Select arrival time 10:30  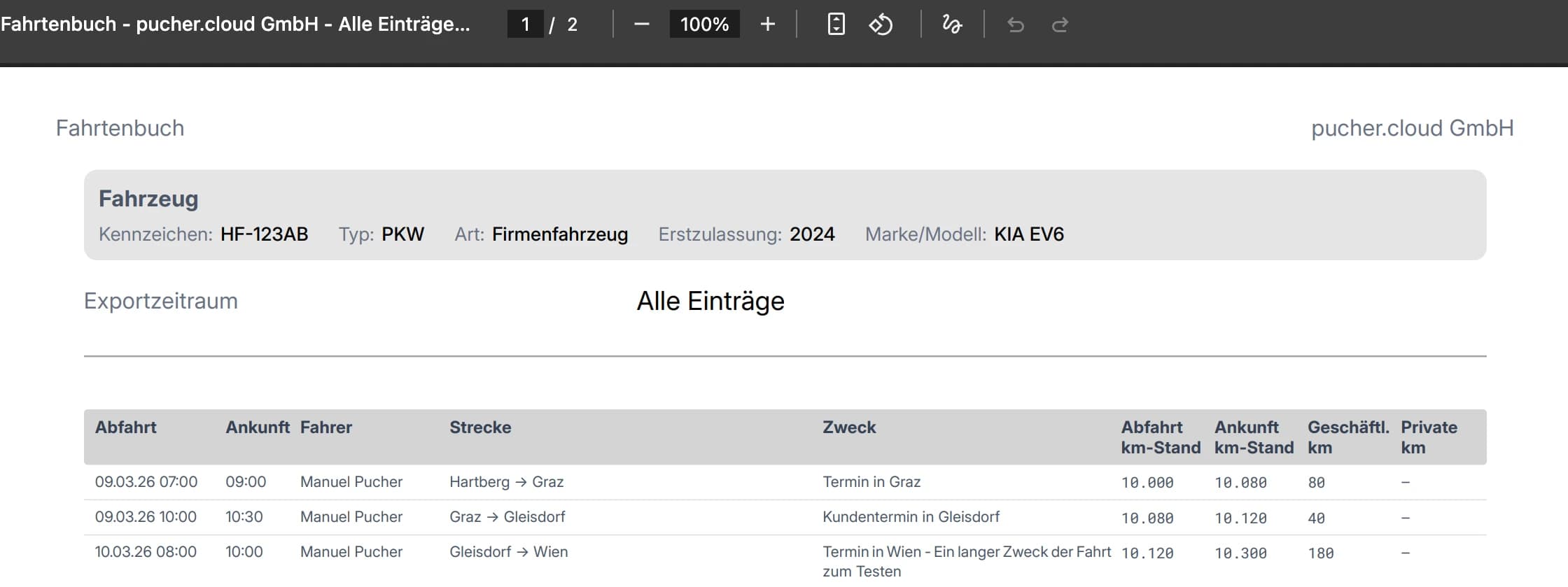[x=244, y=517]
